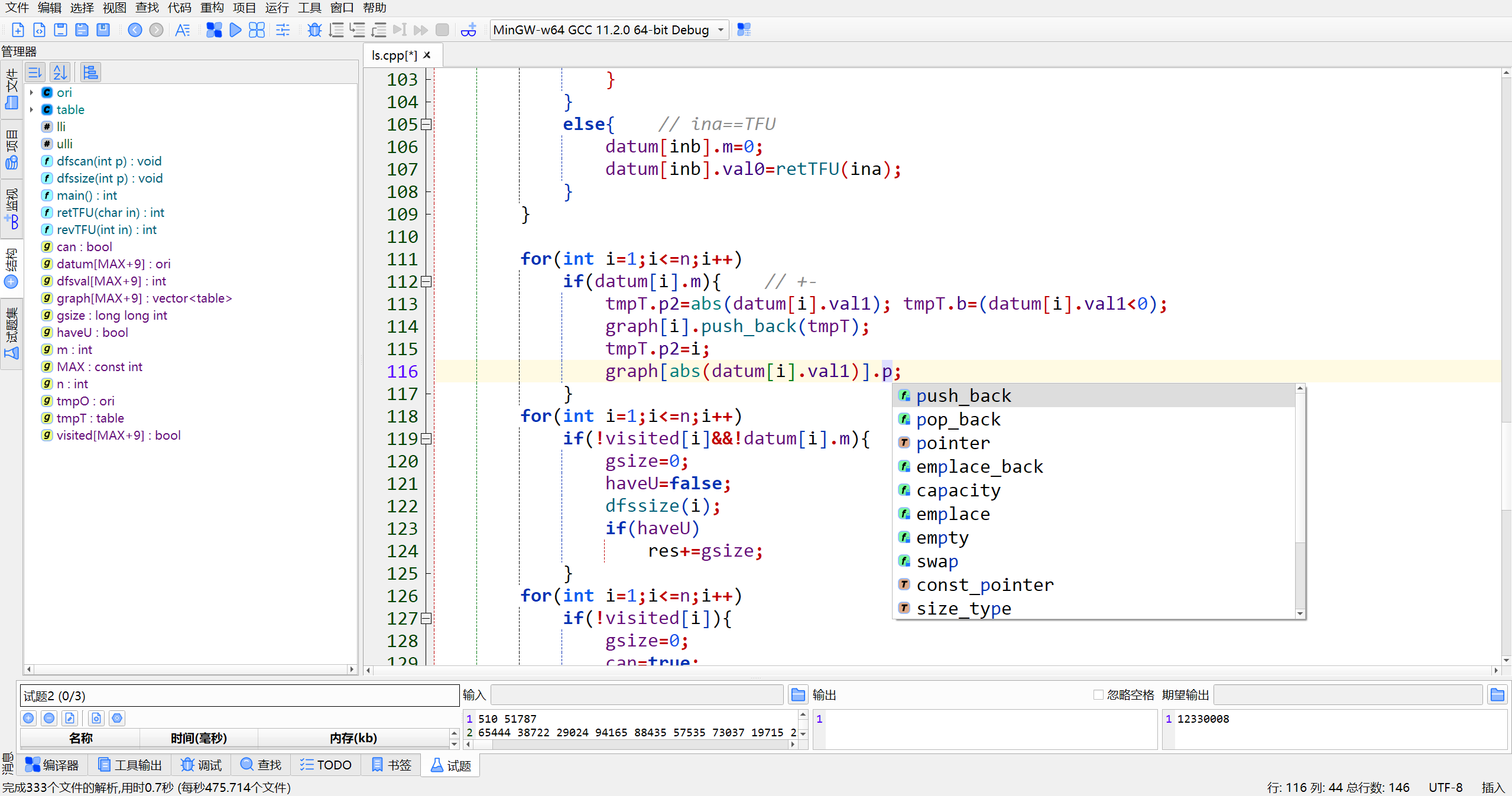Close the ls.cpp editor tab

tap(427, 55)
